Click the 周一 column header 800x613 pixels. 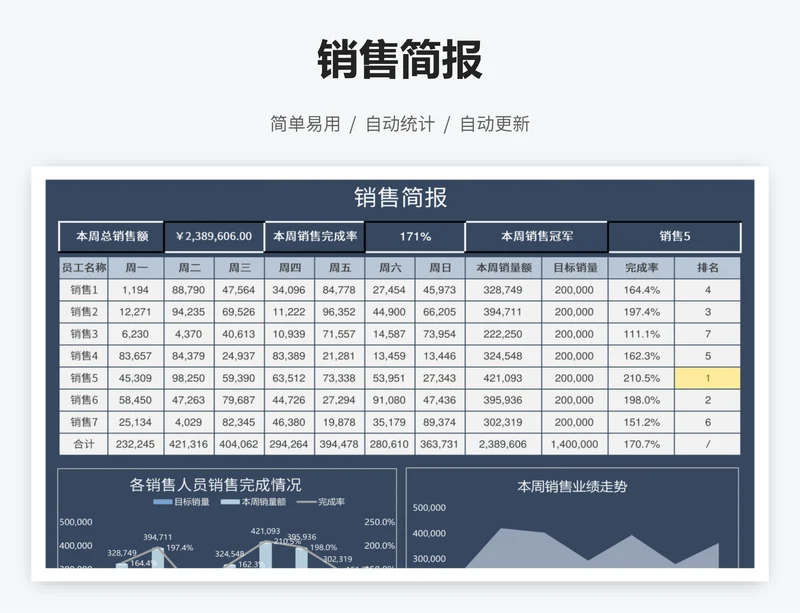136,267
